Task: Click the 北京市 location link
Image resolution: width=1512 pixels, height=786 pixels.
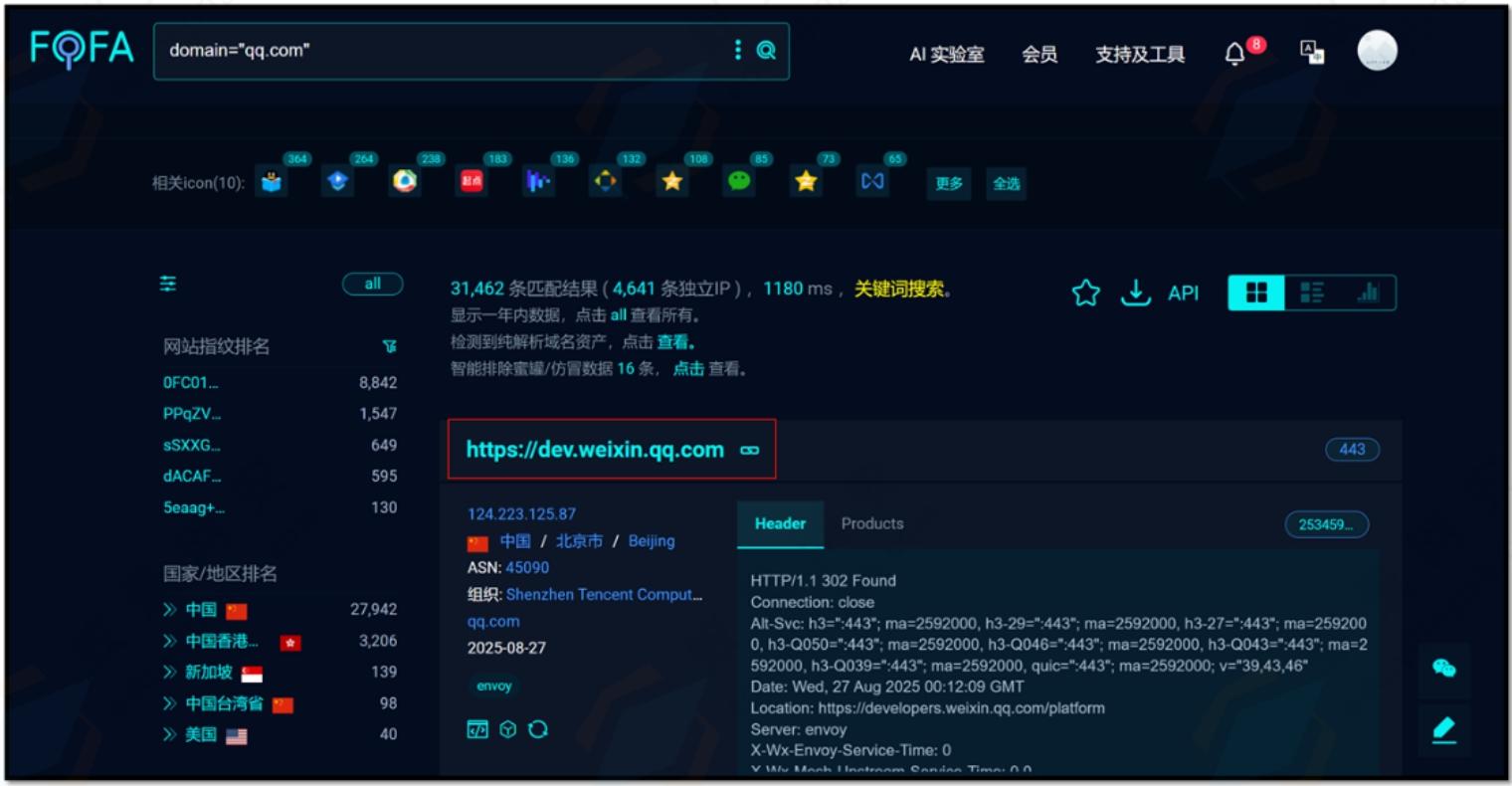Action: point(579,541)
